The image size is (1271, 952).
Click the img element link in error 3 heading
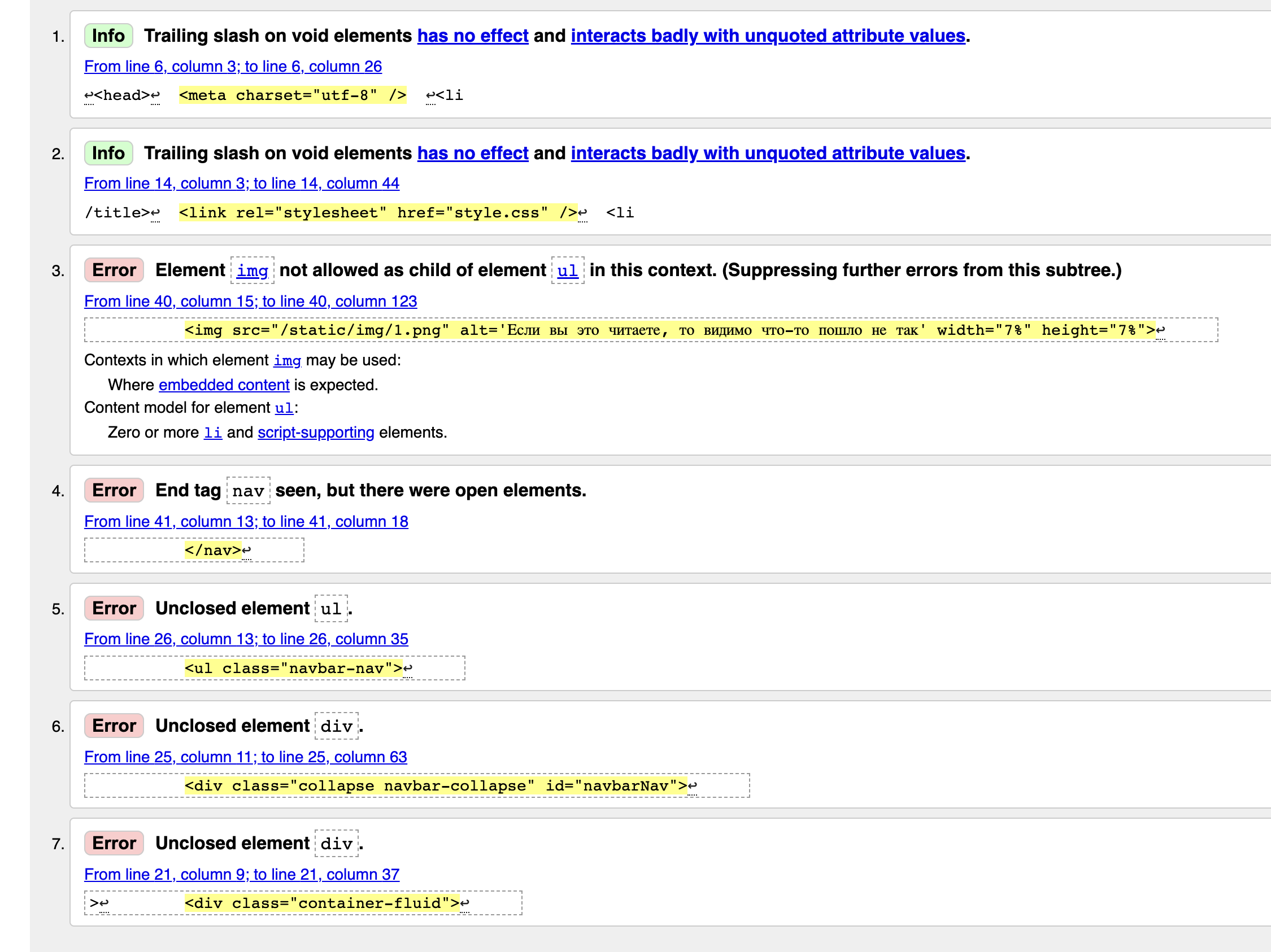[x=253, y=270]
